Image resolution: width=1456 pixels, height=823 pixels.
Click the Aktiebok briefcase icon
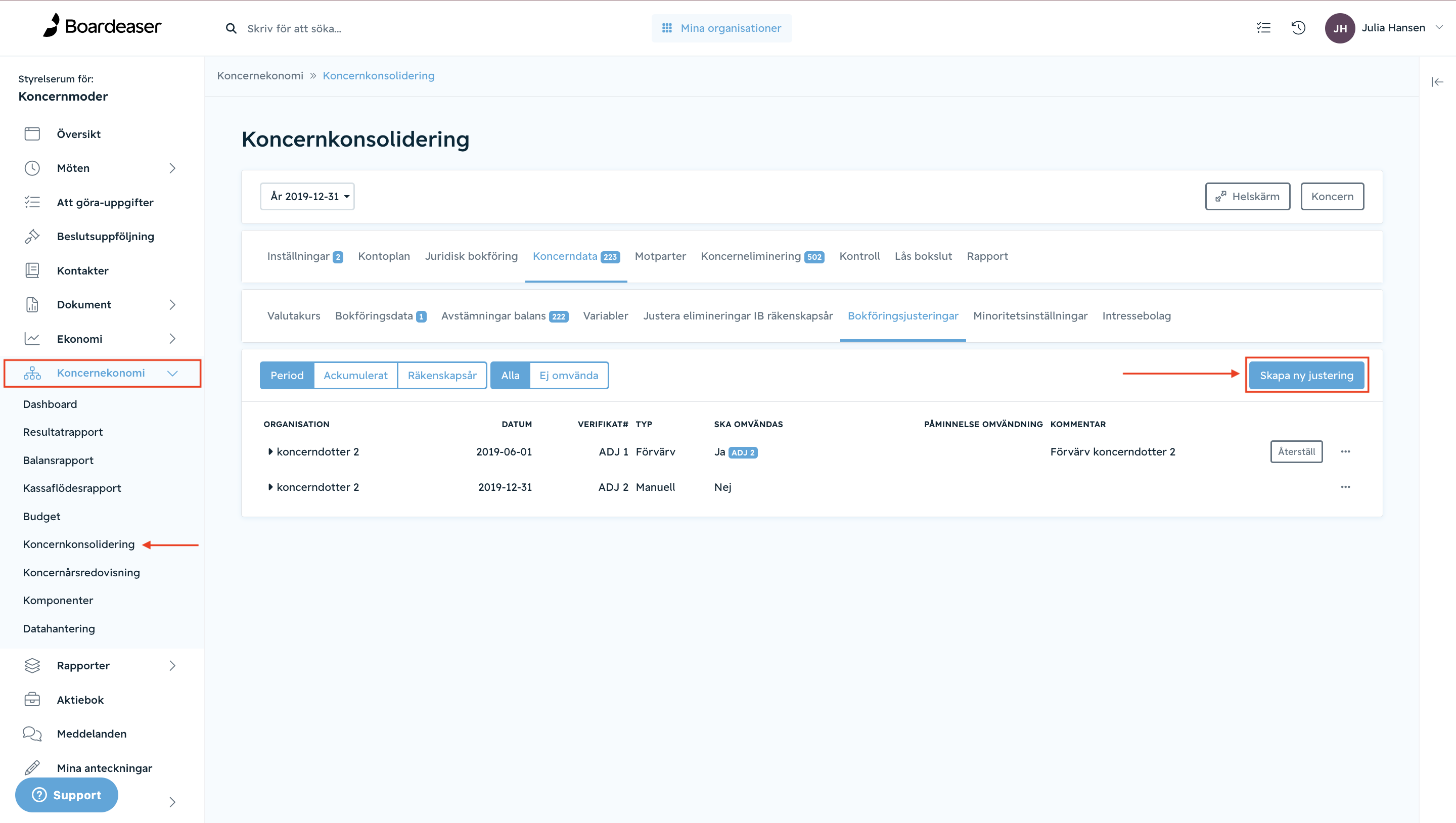pos(32,699)
